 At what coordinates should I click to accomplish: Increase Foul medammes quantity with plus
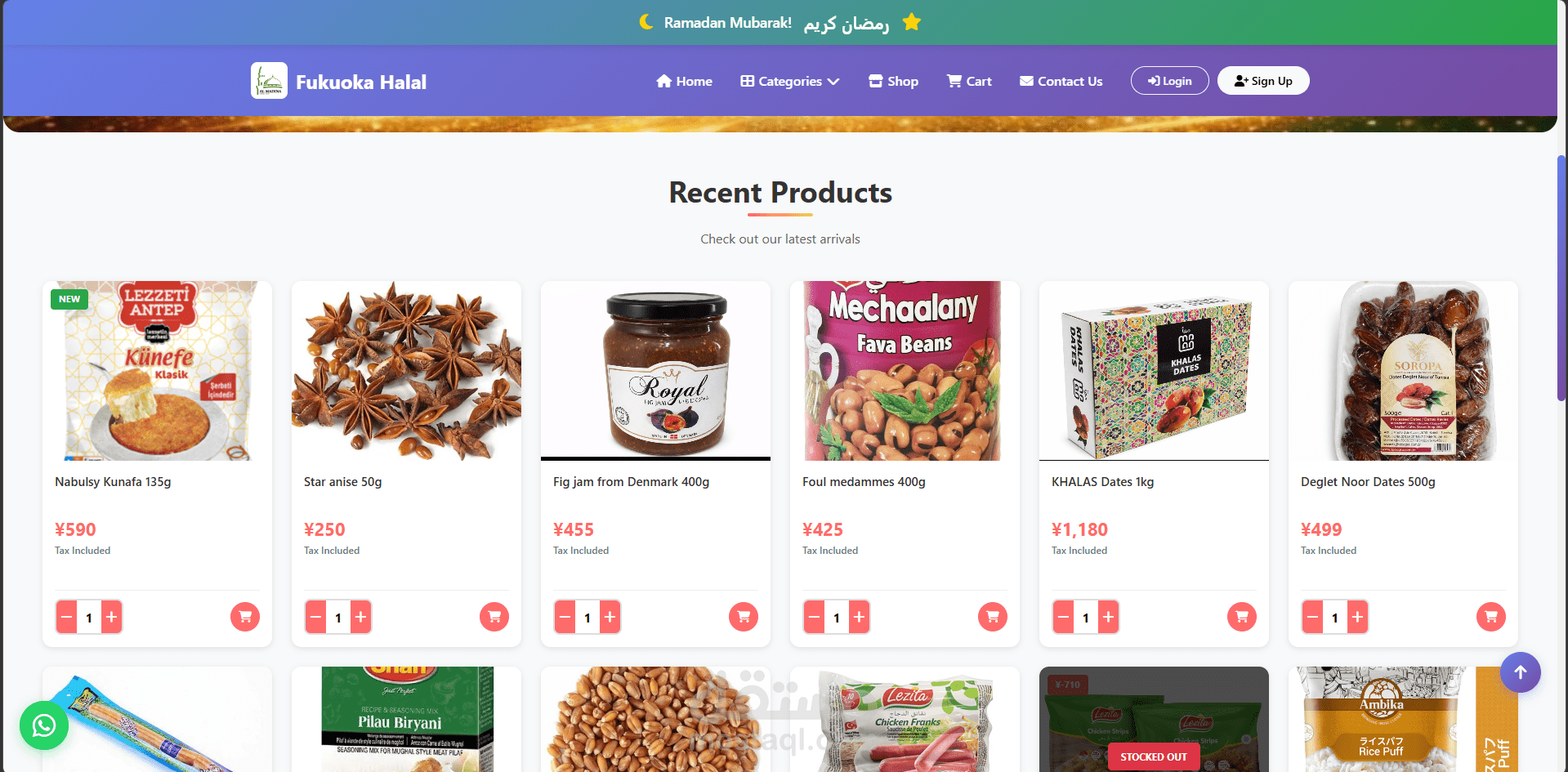click(x=860, y=618)
